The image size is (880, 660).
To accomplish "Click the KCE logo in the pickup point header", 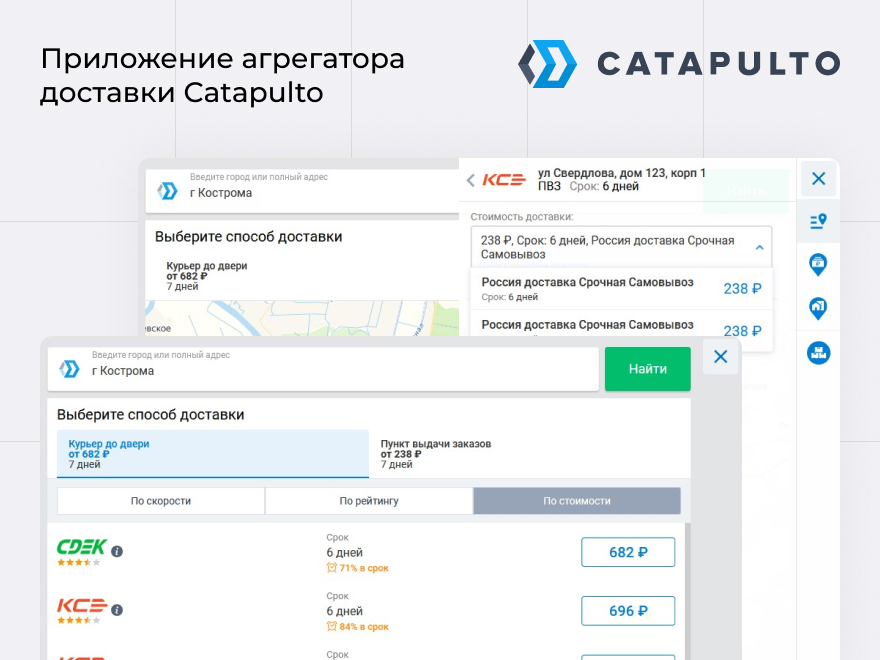I will [x=504, y=180].
